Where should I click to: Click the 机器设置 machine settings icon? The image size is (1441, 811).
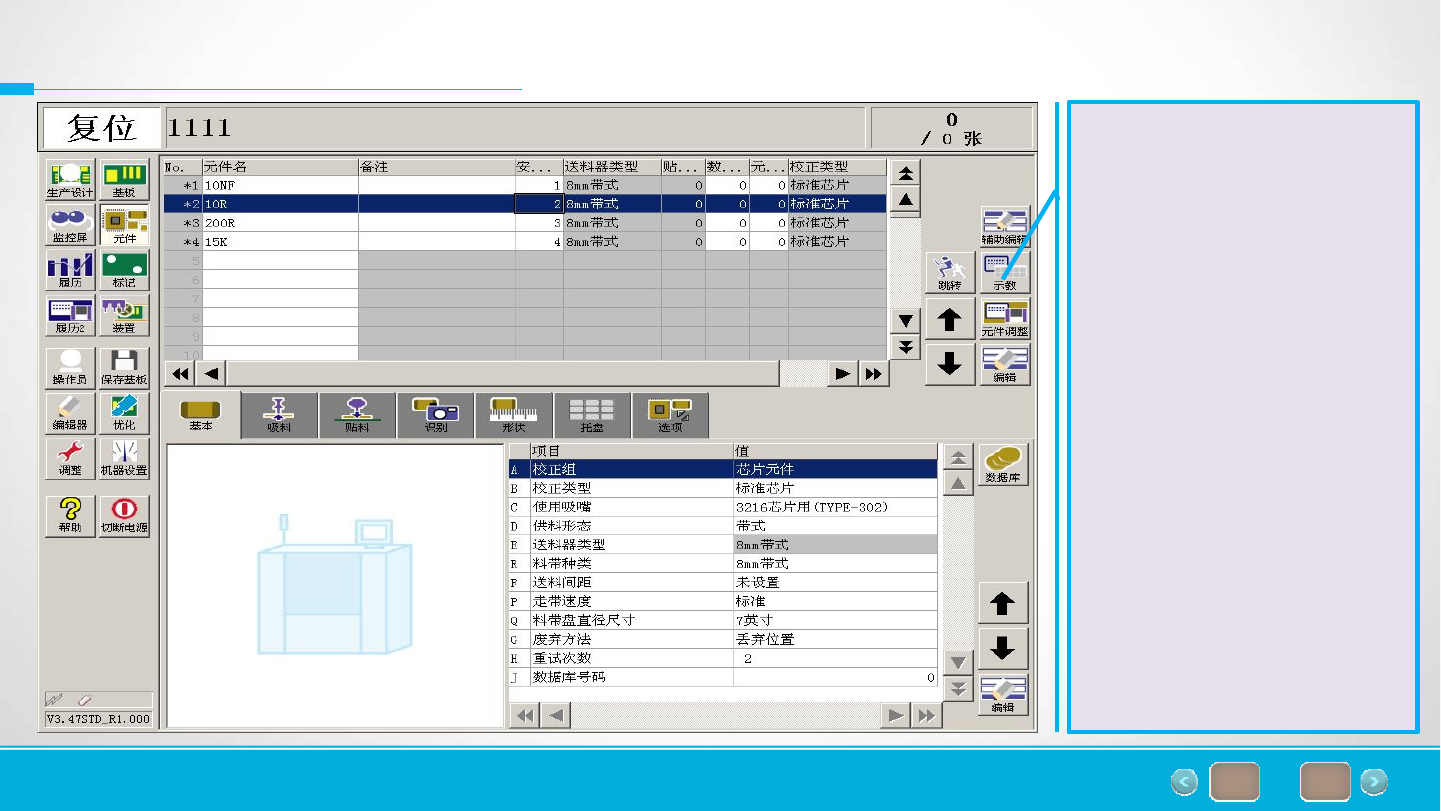tap(125, 458)
